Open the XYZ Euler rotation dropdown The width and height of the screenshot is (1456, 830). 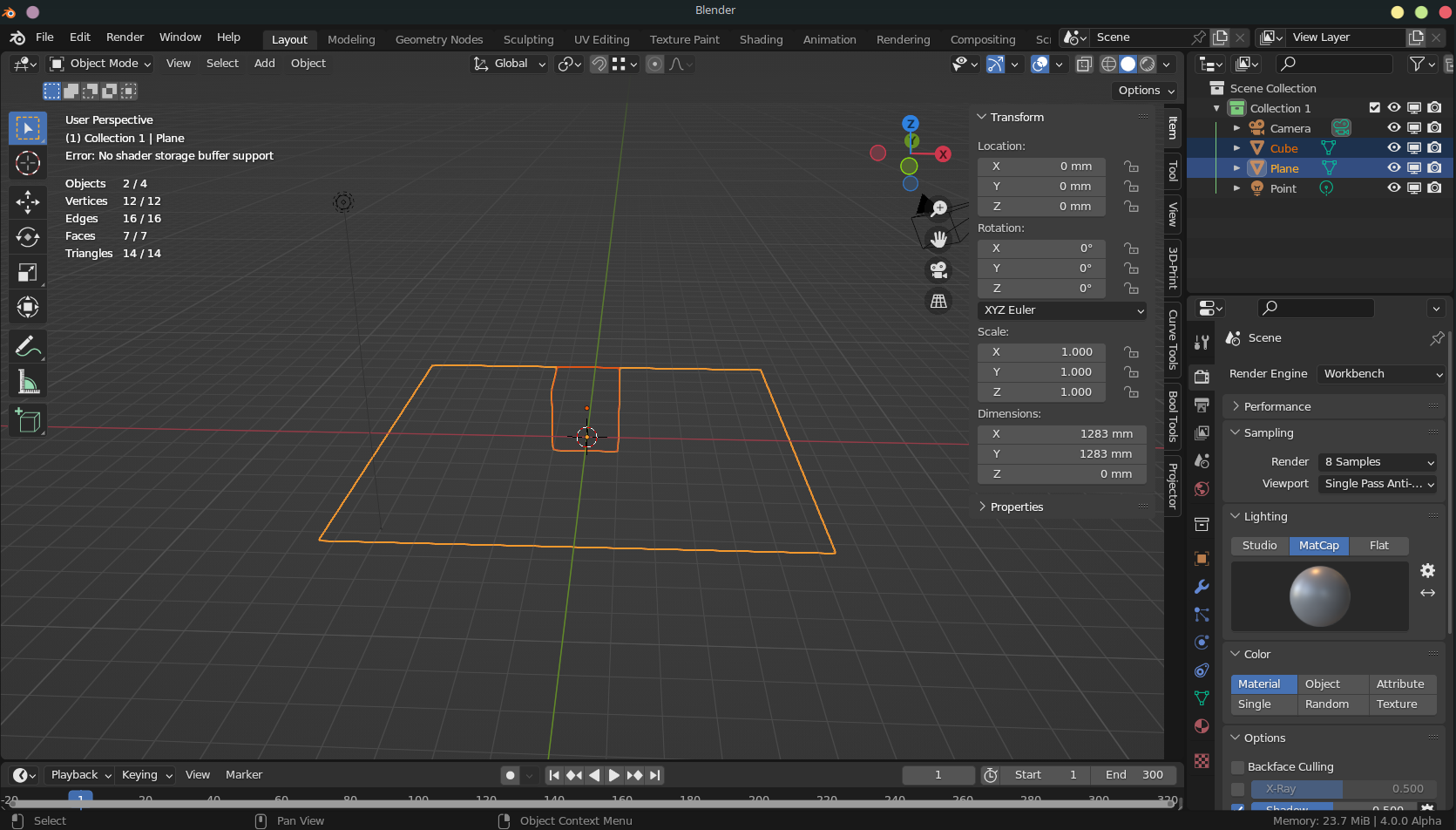coord(1062,310)
